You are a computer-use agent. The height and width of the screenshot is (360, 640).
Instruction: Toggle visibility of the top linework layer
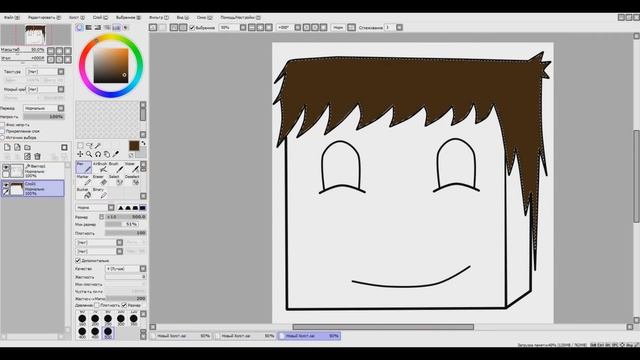click(x=6, y=167)
